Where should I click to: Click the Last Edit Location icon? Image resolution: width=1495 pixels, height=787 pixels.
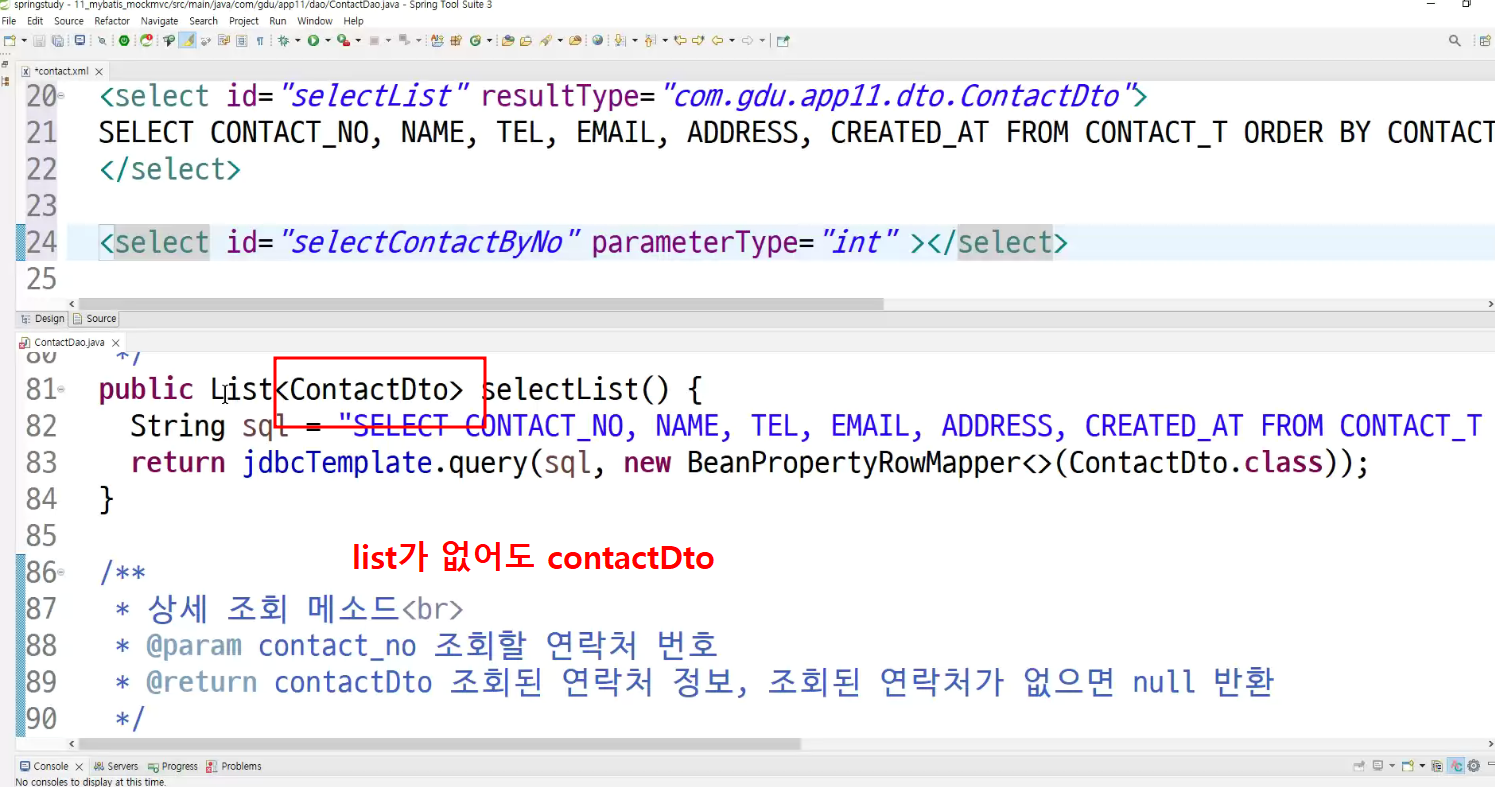680,41
